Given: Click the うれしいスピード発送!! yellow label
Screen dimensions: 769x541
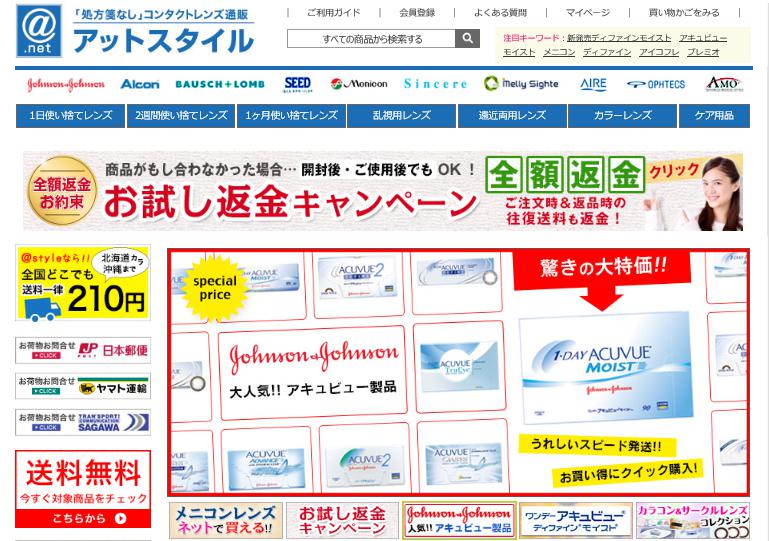Looking at the screenshot, I should point(597,445).
